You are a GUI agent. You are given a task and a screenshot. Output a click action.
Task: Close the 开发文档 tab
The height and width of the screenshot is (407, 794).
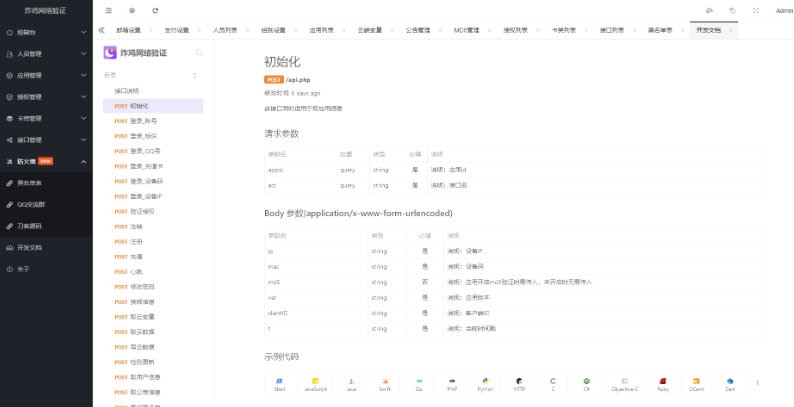tap(731, 30)
